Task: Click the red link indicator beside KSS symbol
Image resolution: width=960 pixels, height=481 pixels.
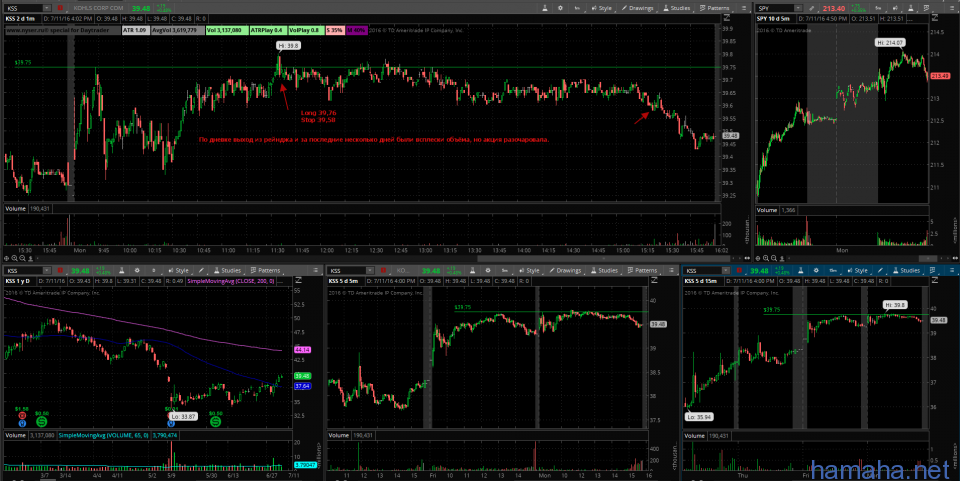Action: (x=60, y=8)
